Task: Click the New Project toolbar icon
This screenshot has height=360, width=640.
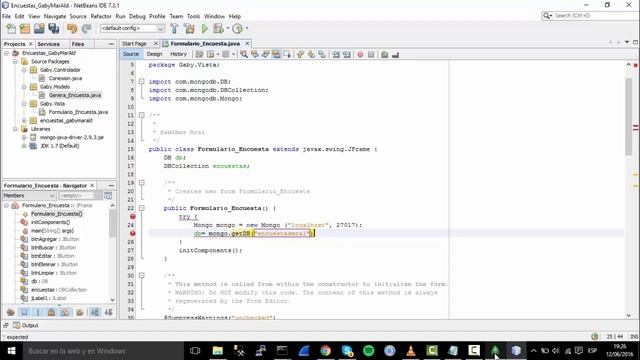Action: (25, 29)
